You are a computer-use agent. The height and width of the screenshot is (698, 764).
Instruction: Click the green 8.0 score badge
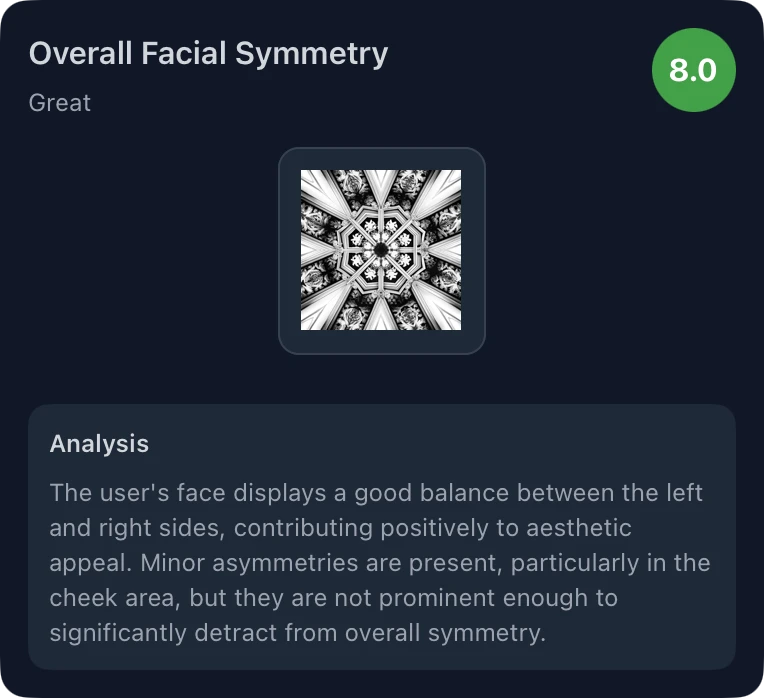click(x=693, y=70)
